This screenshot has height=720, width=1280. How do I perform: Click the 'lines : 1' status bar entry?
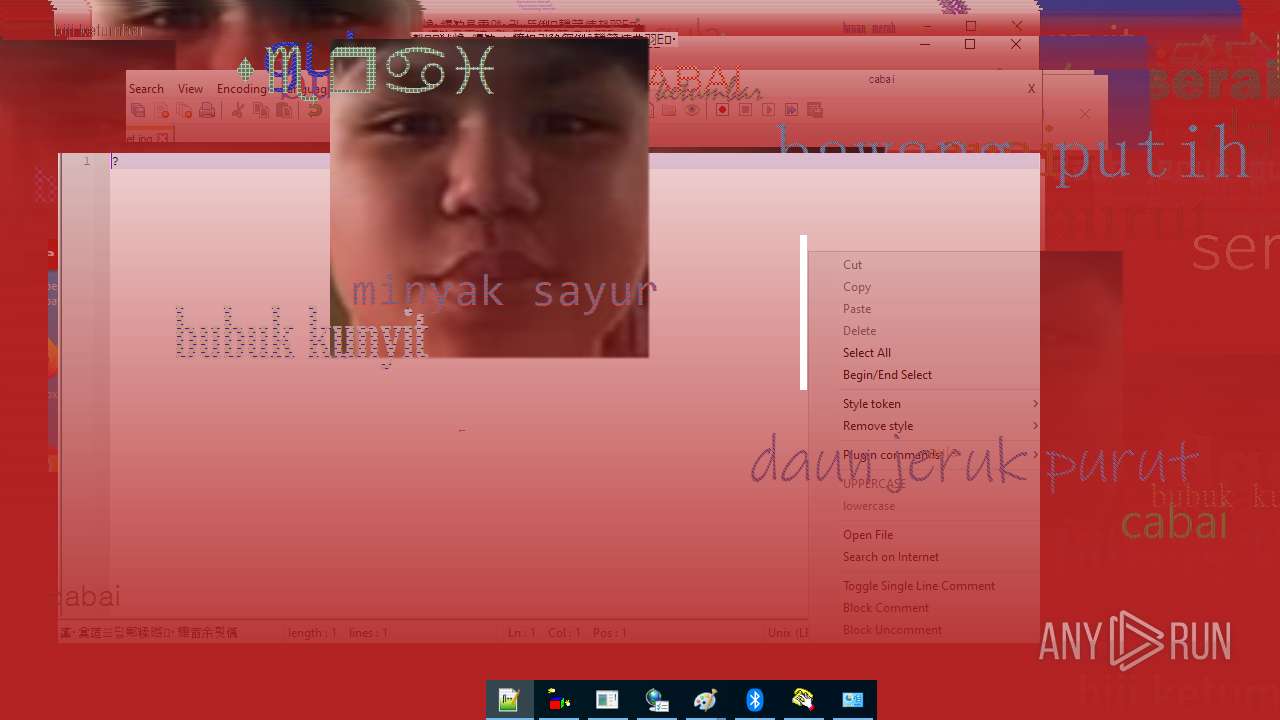point(368,633)
